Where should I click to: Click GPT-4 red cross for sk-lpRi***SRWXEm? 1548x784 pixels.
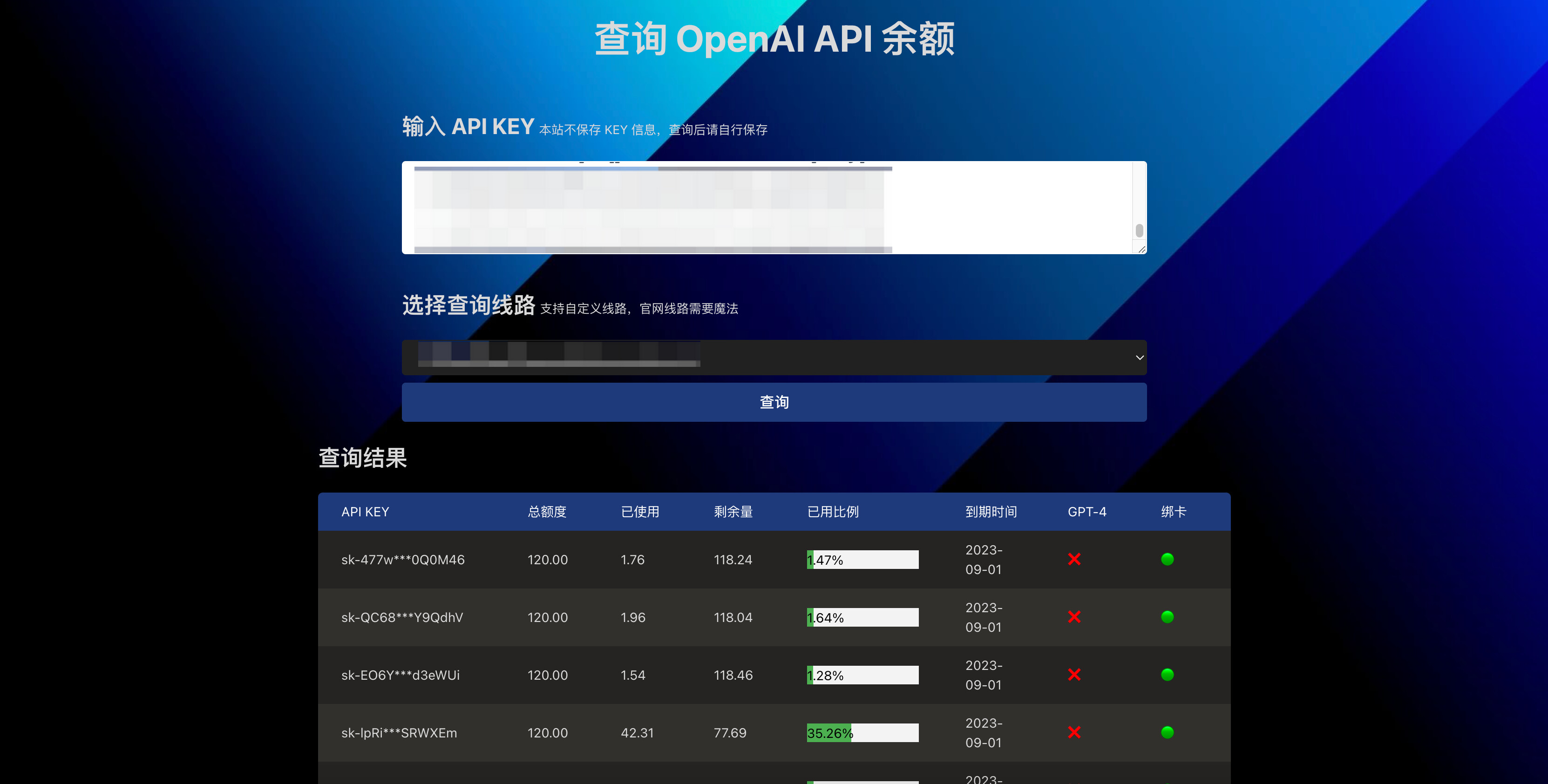pyautogui.click(x=1074, y=732)
